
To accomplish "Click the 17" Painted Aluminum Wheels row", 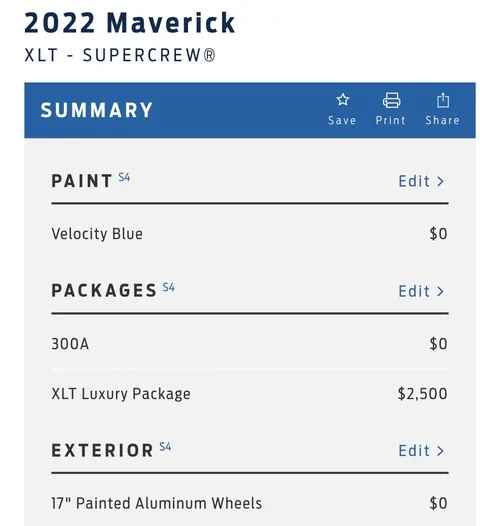I will click(250, 504).
